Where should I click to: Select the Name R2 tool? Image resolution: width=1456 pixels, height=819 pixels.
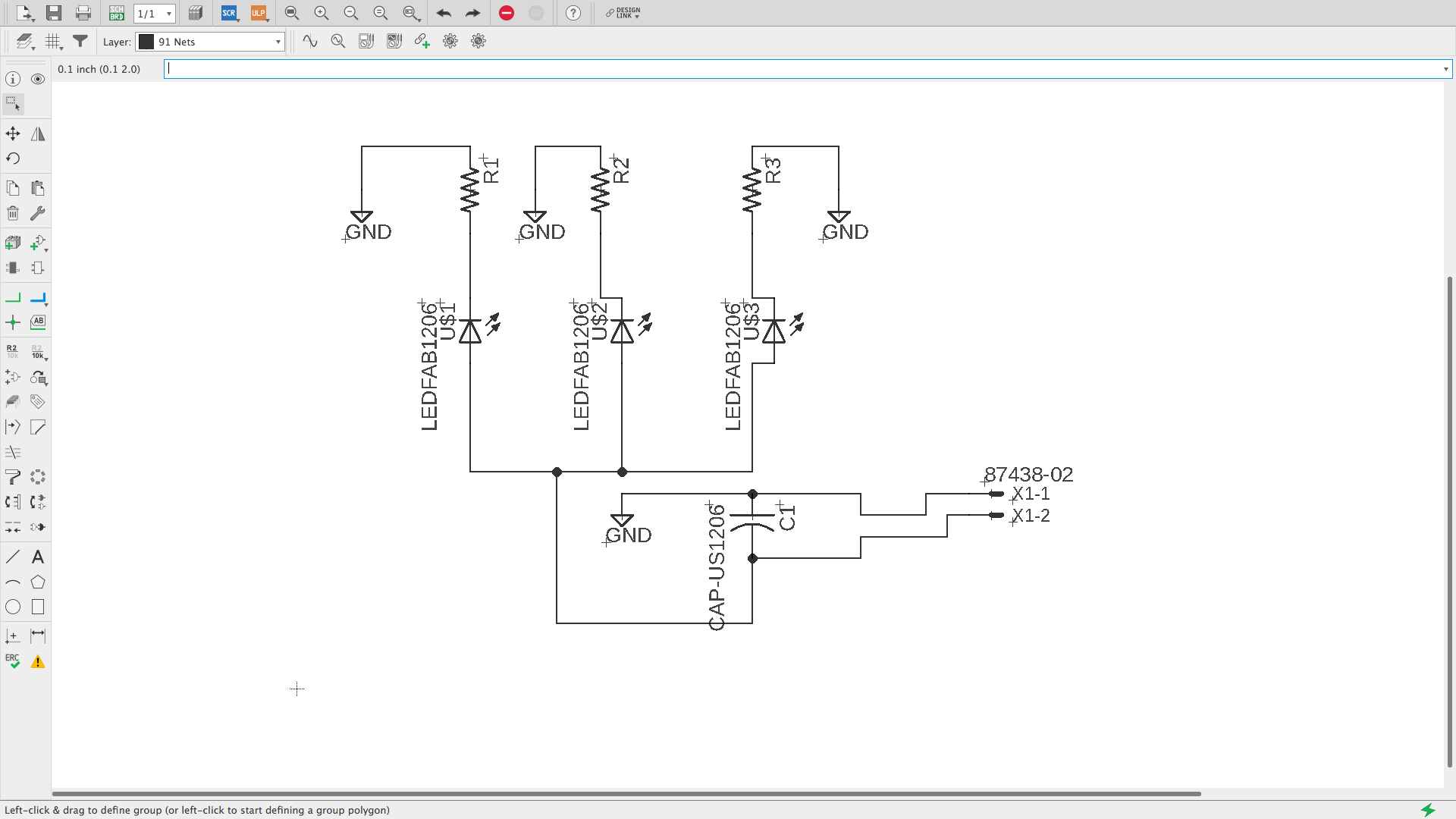(x=13, y=352)
